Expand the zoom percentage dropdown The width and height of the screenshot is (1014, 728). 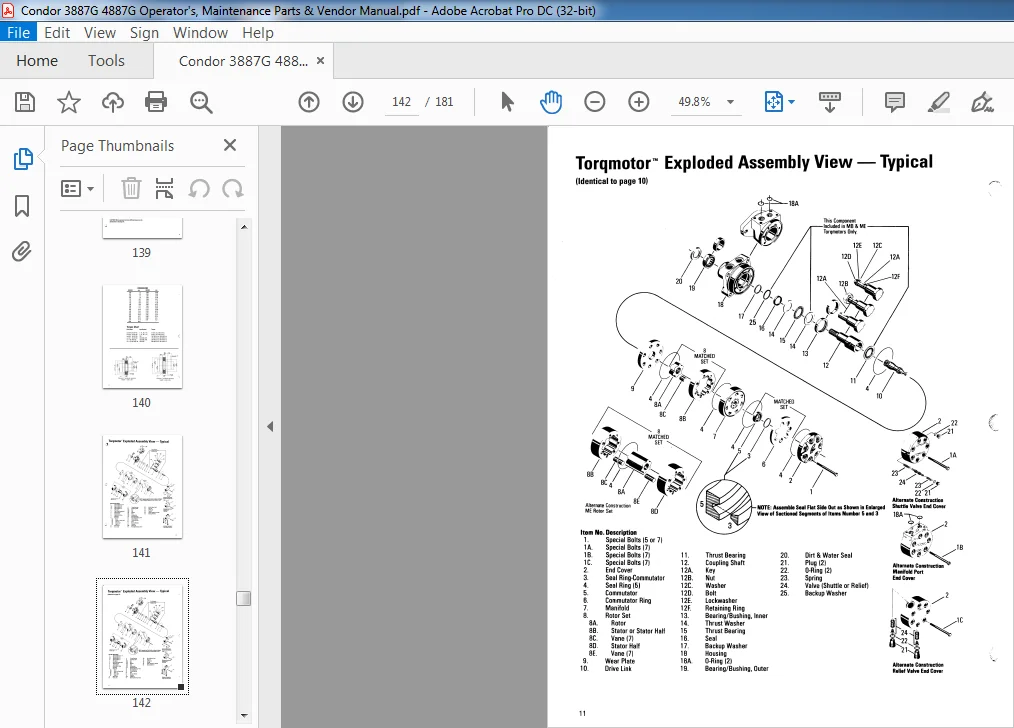[x=730, y=102]
